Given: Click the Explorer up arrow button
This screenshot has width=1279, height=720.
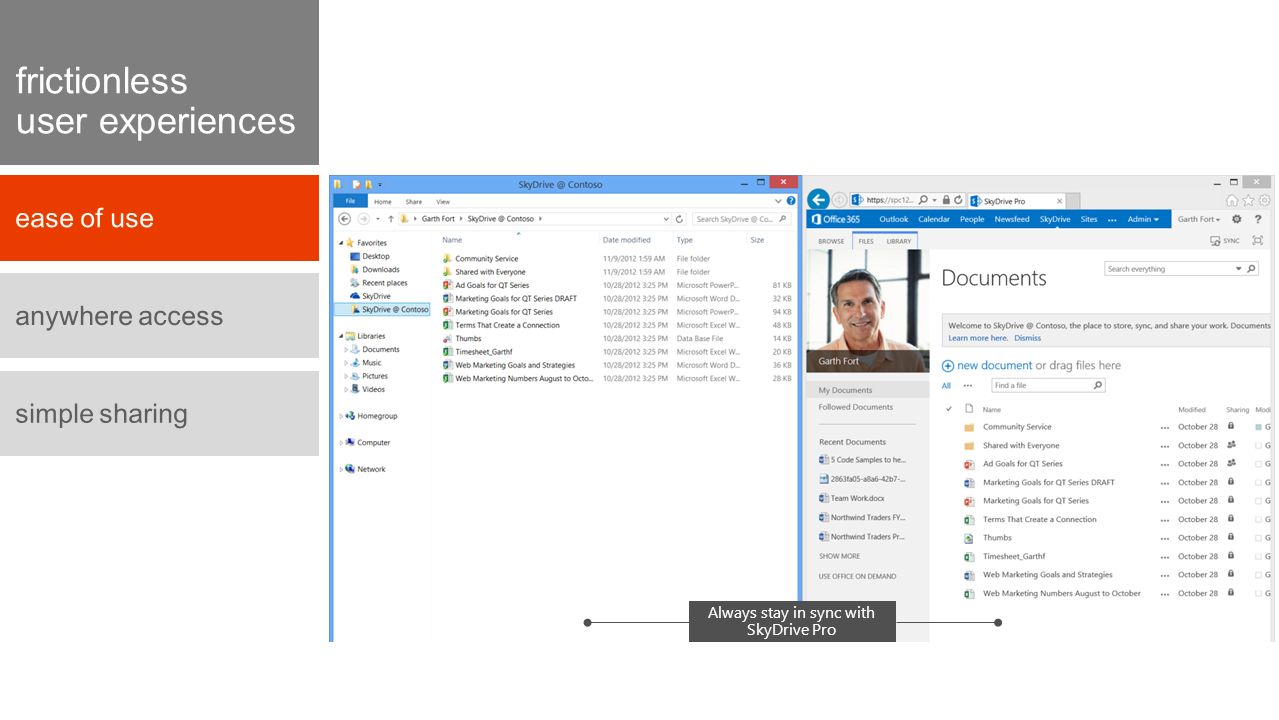Looking at the screenshot, I should [390, 219].
